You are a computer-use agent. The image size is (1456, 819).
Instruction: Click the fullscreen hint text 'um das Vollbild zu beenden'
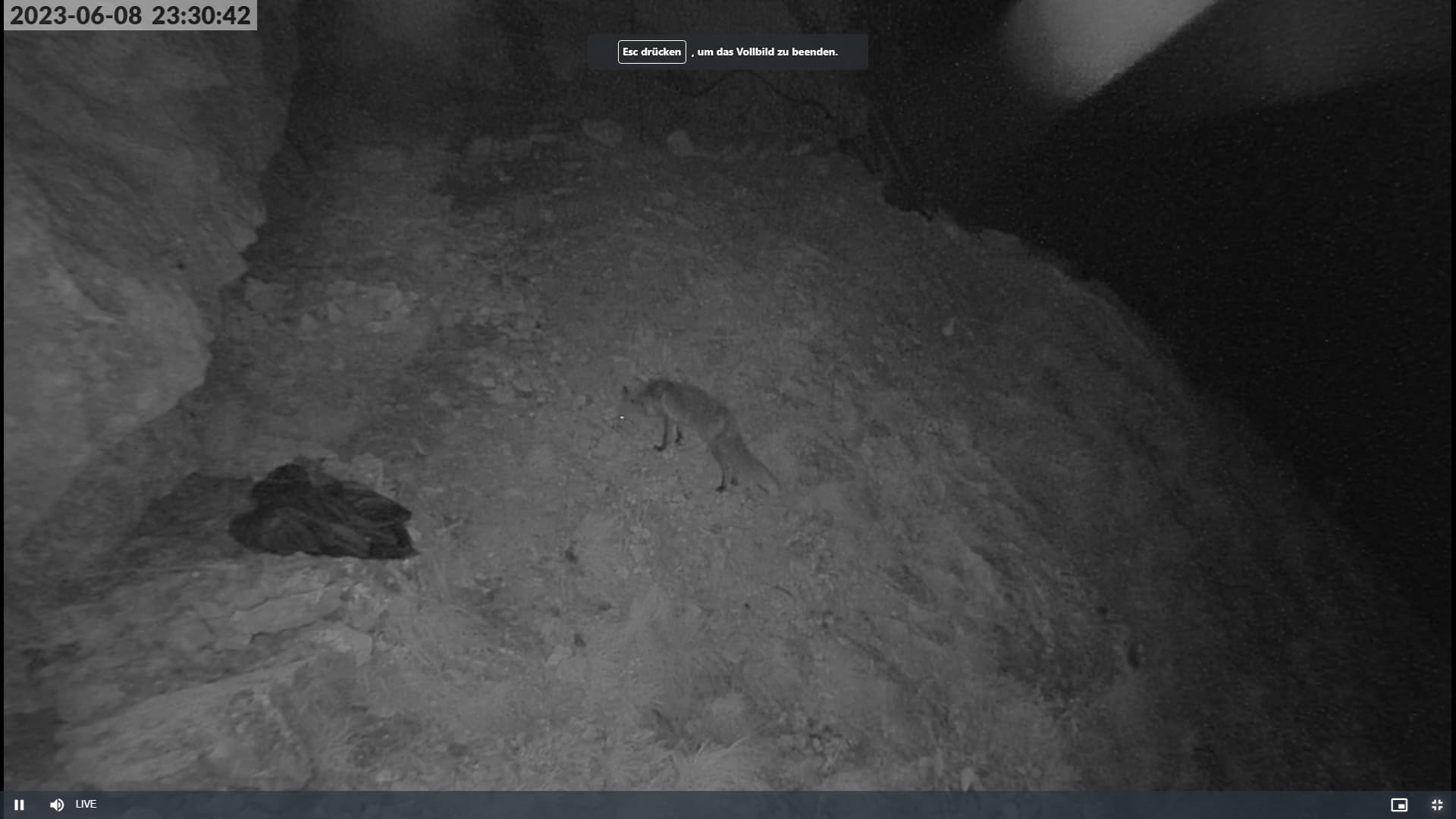pos(767,52)
